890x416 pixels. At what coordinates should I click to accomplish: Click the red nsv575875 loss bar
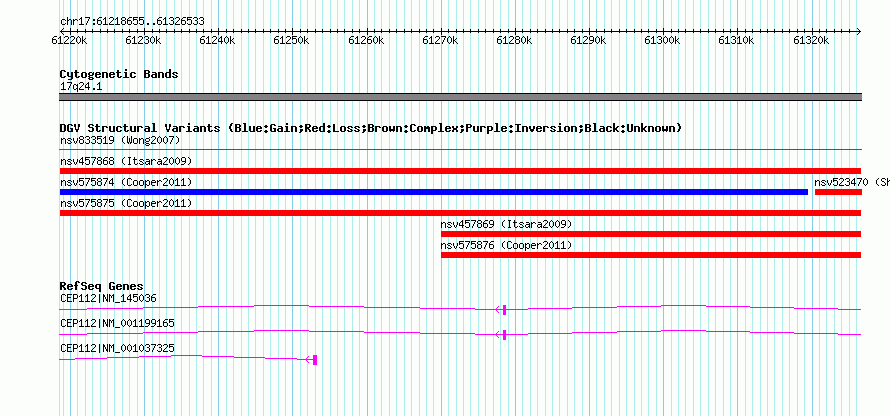(x=460, y=213)
